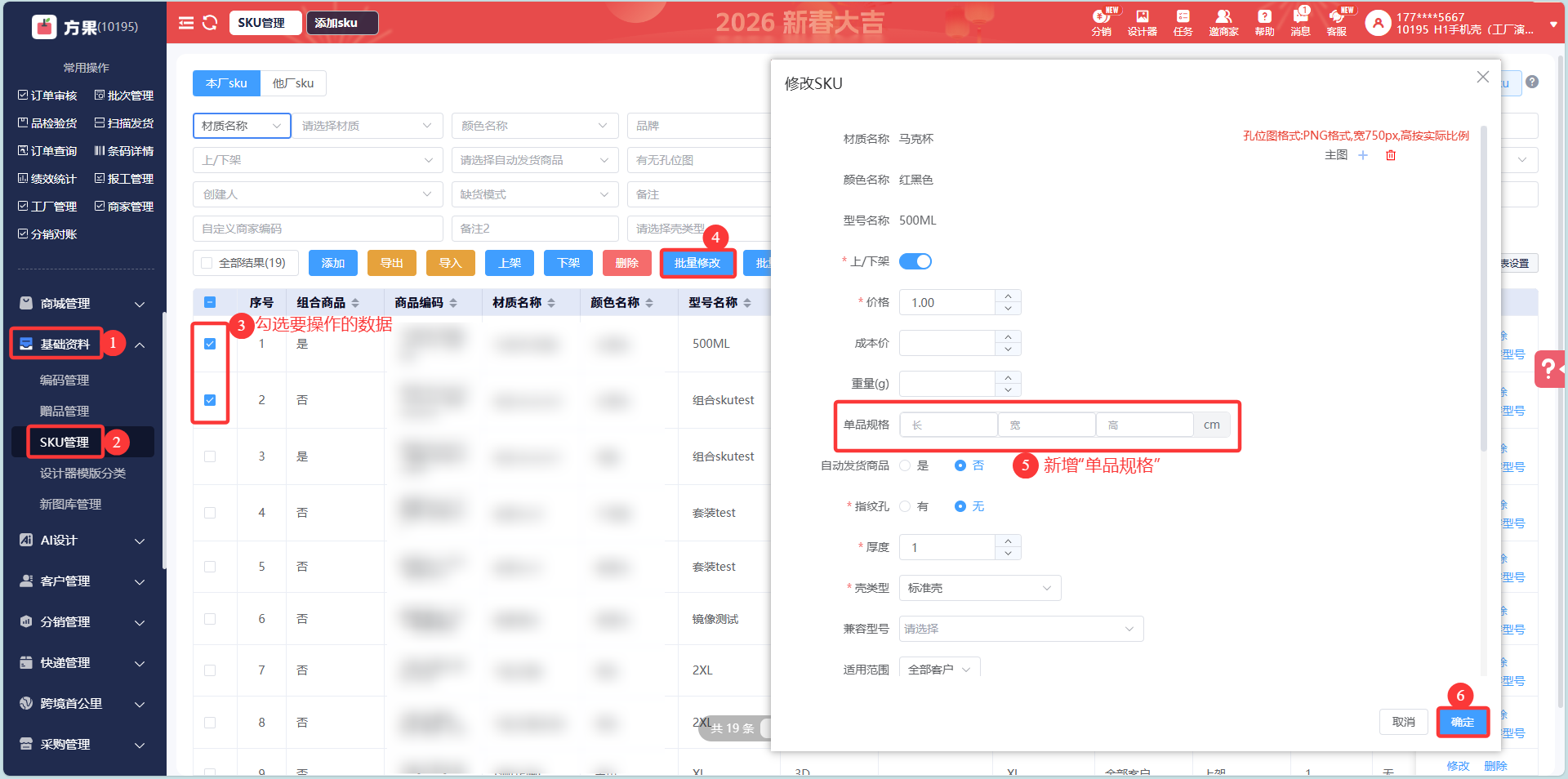Select 有 for 指纹孔
This screenshot has width=1568, height=779.
click(x=905, y=506)
